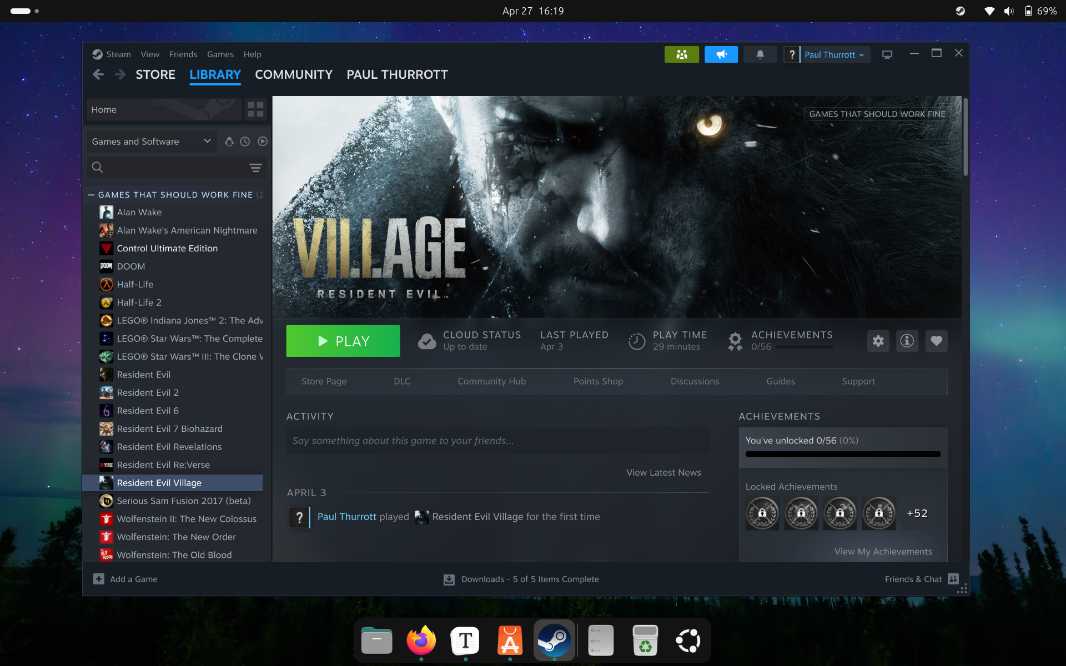Open game settings gear icon

878,341
